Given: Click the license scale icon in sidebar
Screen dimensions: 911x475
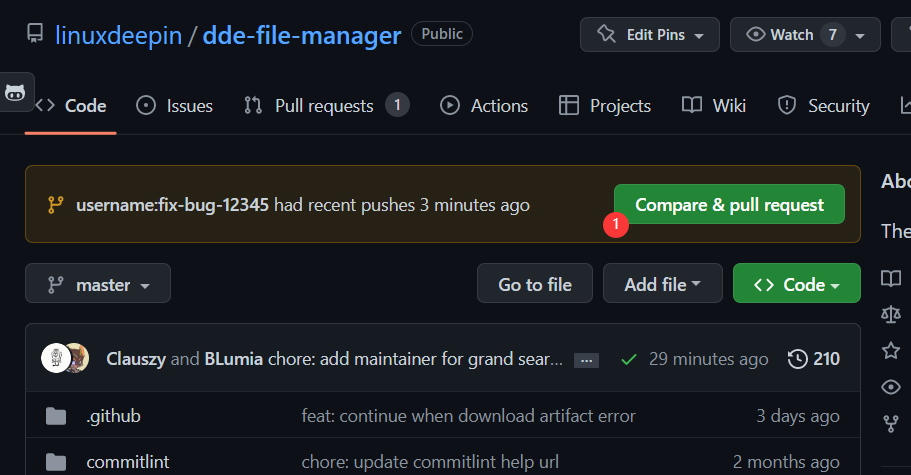Looking at the screenshot, I should [x=891, y=314].
